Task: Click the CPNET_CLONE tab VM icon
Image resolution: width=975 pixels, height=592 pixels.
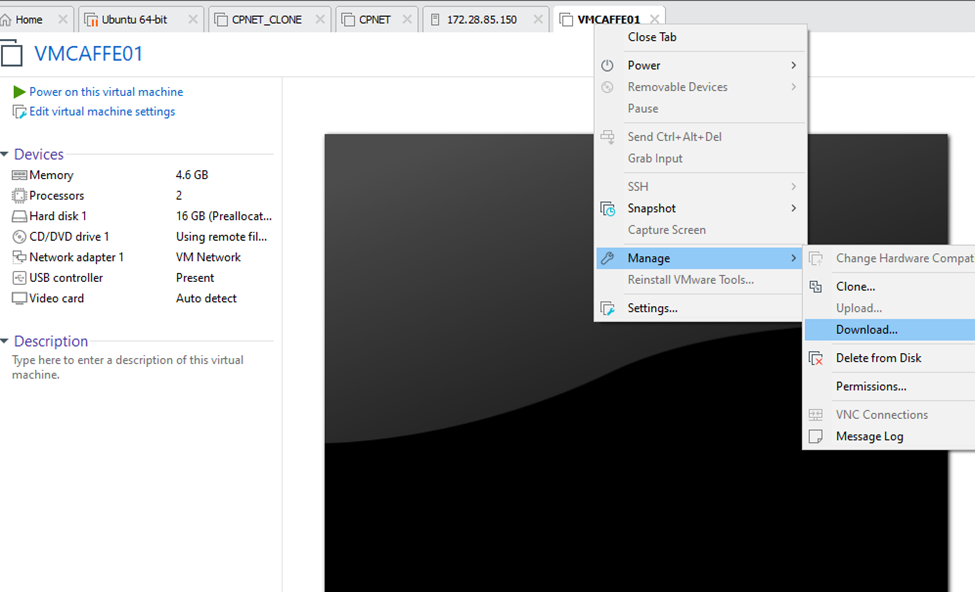Action: (x=221, y=20)
